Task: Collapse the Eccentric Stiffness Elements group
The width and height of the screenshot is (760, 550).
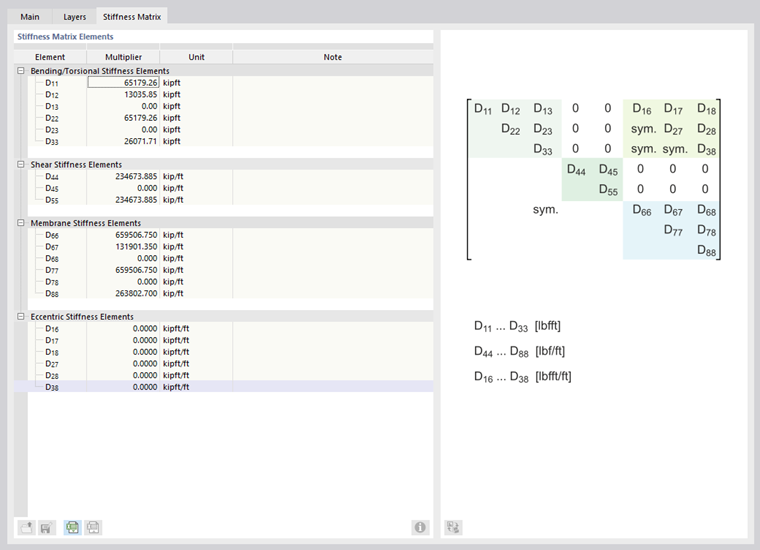Action: point(21,317)
